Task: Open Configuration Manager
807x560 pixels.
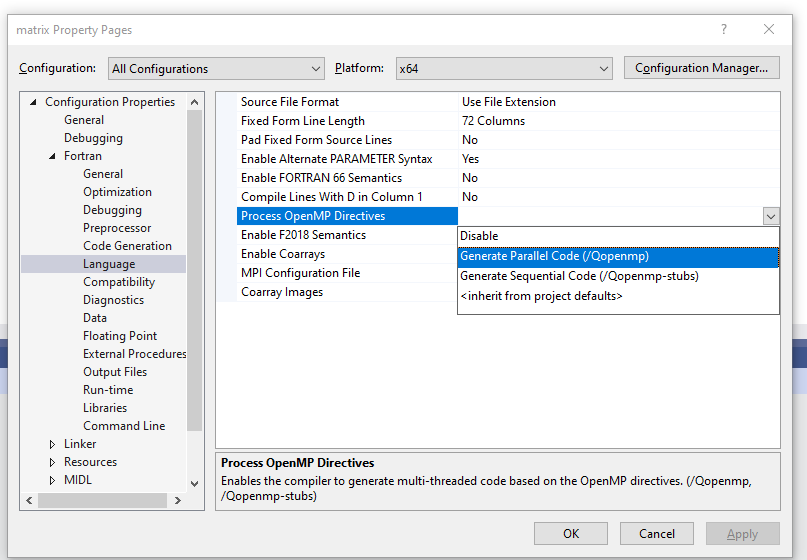Action: [x=701, y=68]
